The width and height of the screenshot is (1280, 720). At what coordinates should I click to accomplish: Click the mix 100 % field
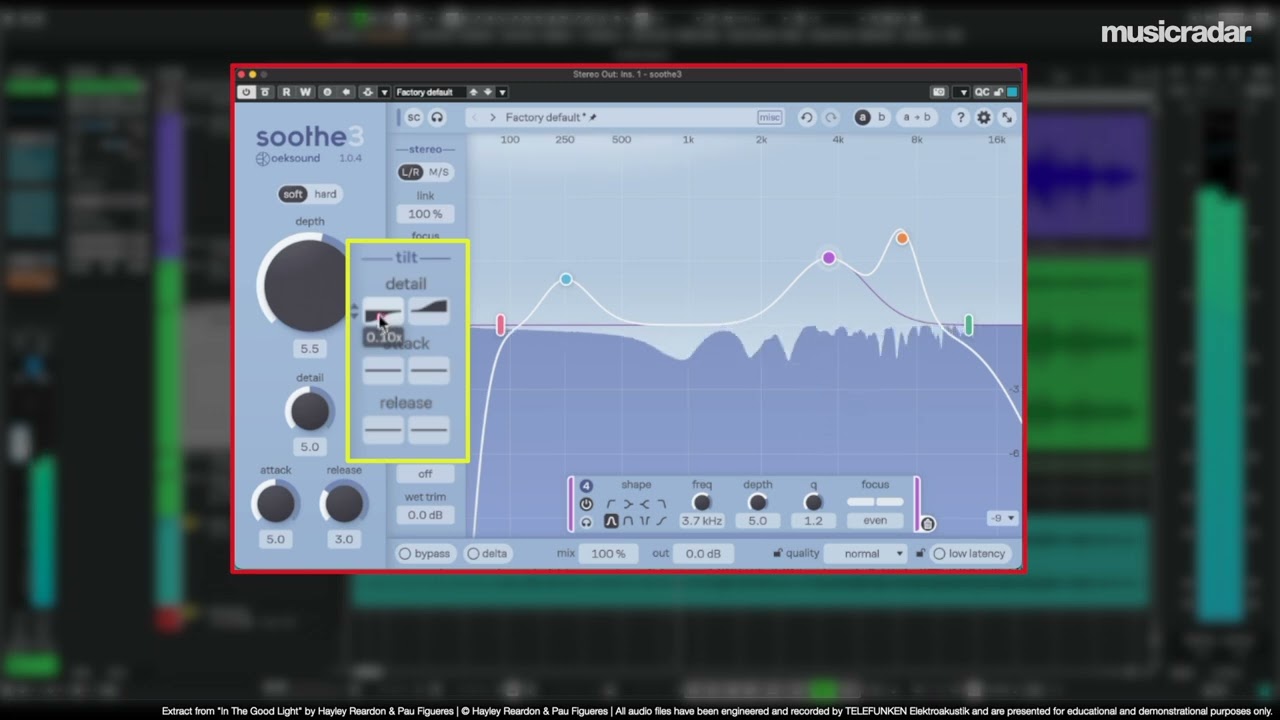pyautogui.click(x=608, y=553)
